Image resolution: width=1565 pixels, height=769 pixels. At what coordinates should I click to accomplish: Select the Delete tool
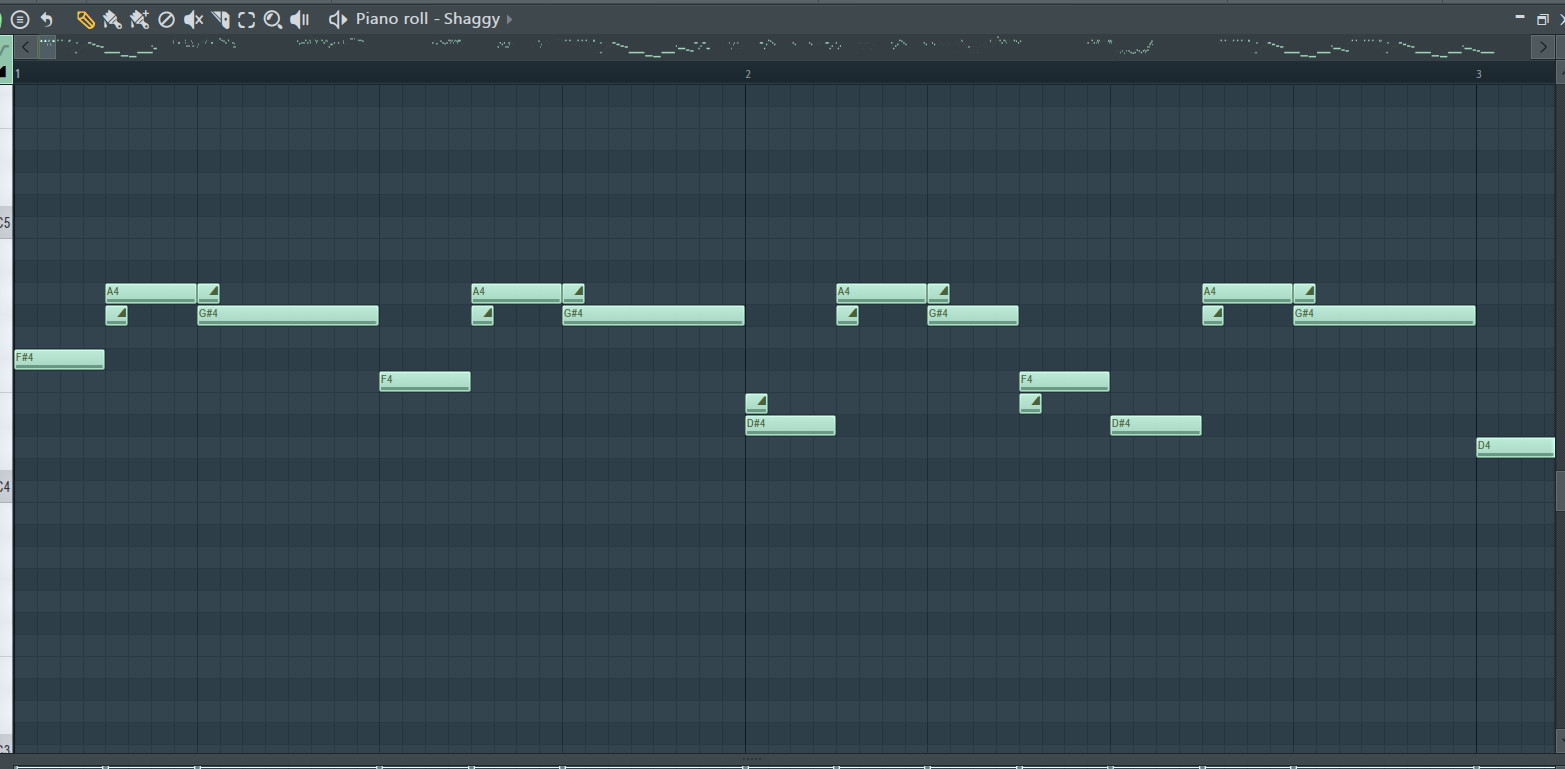tap(166, 18)
